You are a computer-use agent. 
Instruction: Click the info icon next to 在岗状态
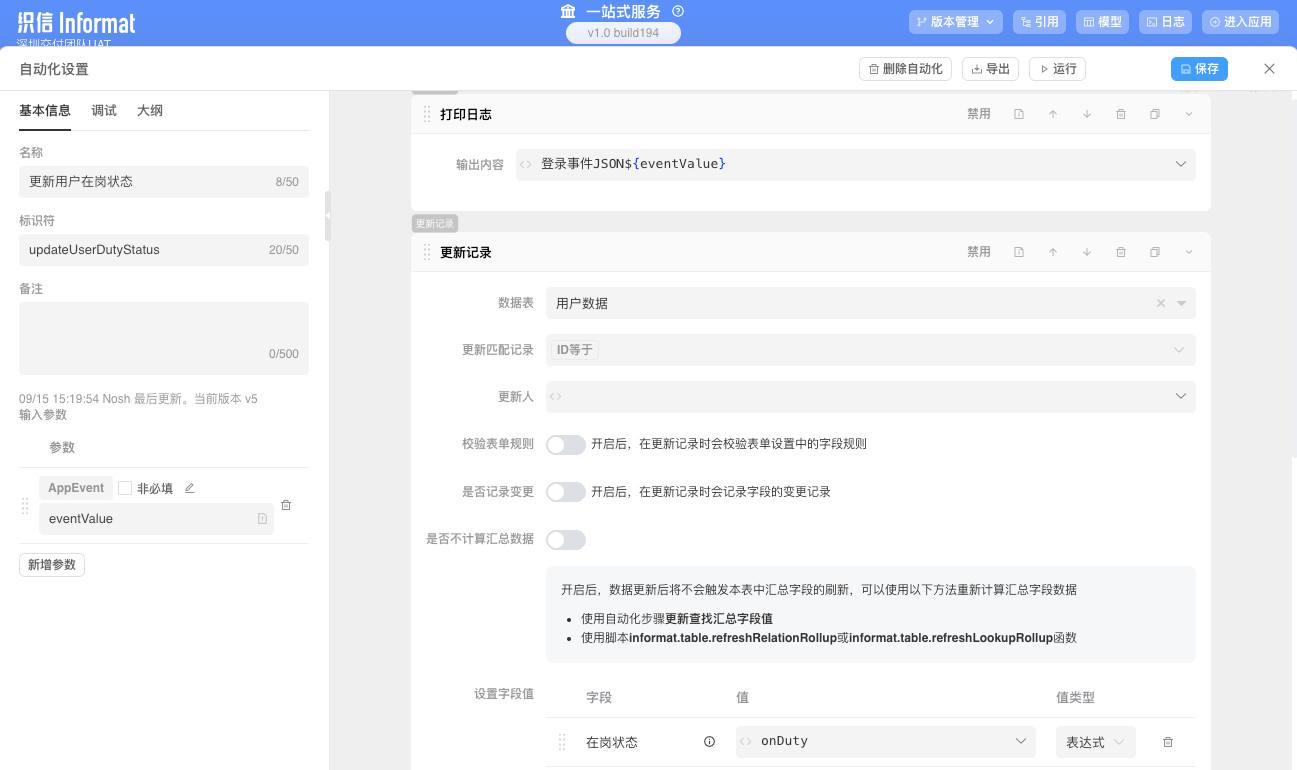coord(709,742)
